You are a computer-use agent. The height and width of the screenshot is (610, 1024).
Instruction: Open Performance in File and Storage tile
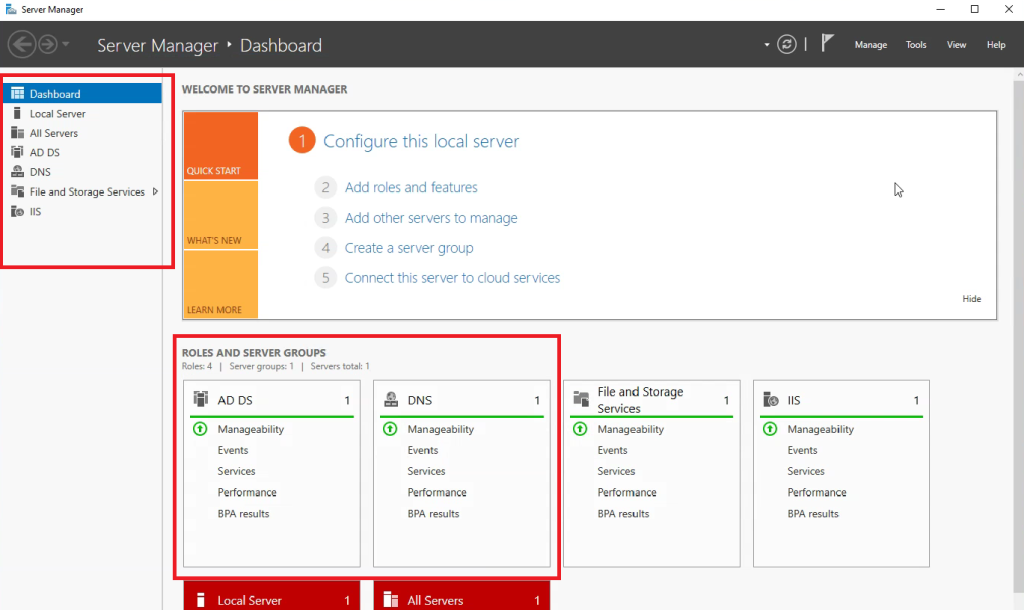point(627,492)
